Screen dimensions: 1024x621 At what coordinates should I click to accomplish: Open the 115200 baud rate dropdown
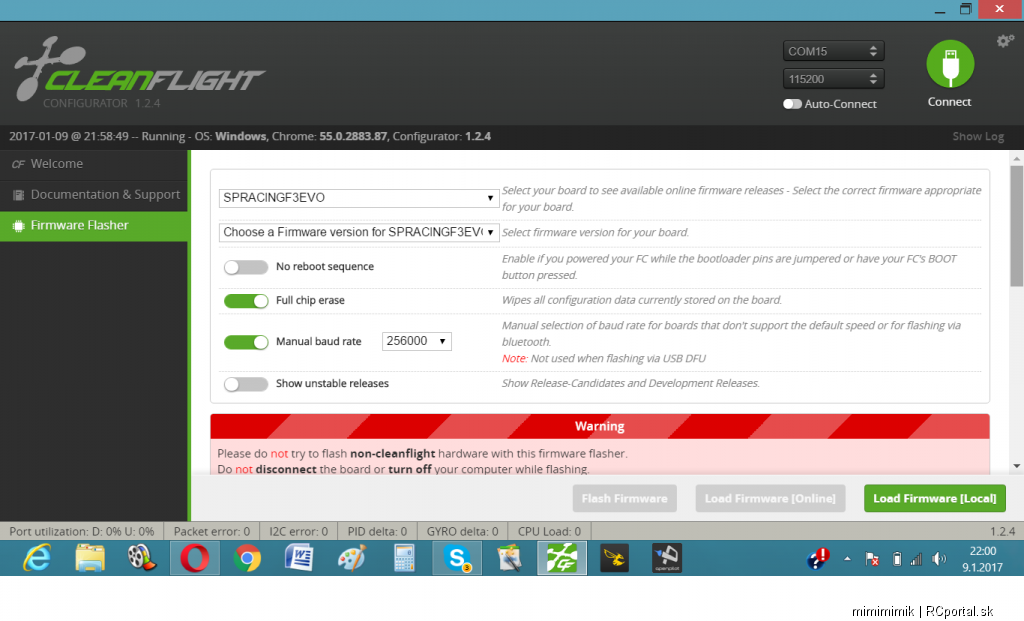point(833,79)
